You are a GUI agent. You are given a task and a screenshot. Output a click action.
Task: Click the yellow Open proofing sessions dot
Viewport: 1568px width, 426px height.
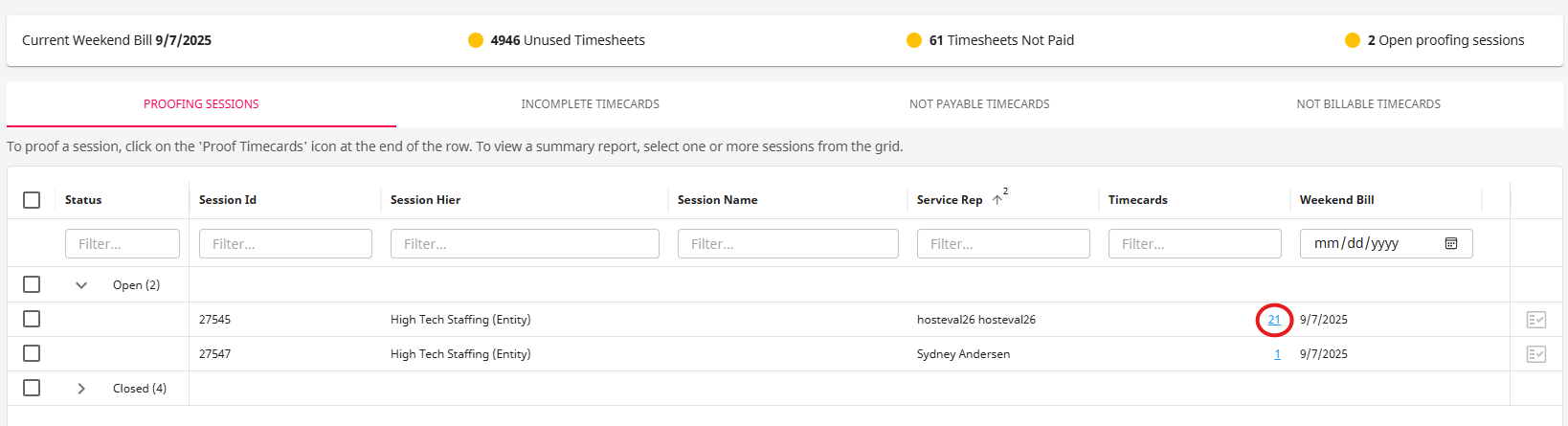click(1353, 40)
